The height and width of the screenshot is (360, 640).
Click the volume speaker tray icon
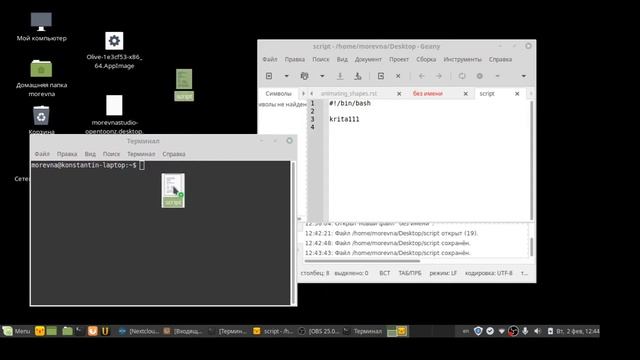pos(538,331)
